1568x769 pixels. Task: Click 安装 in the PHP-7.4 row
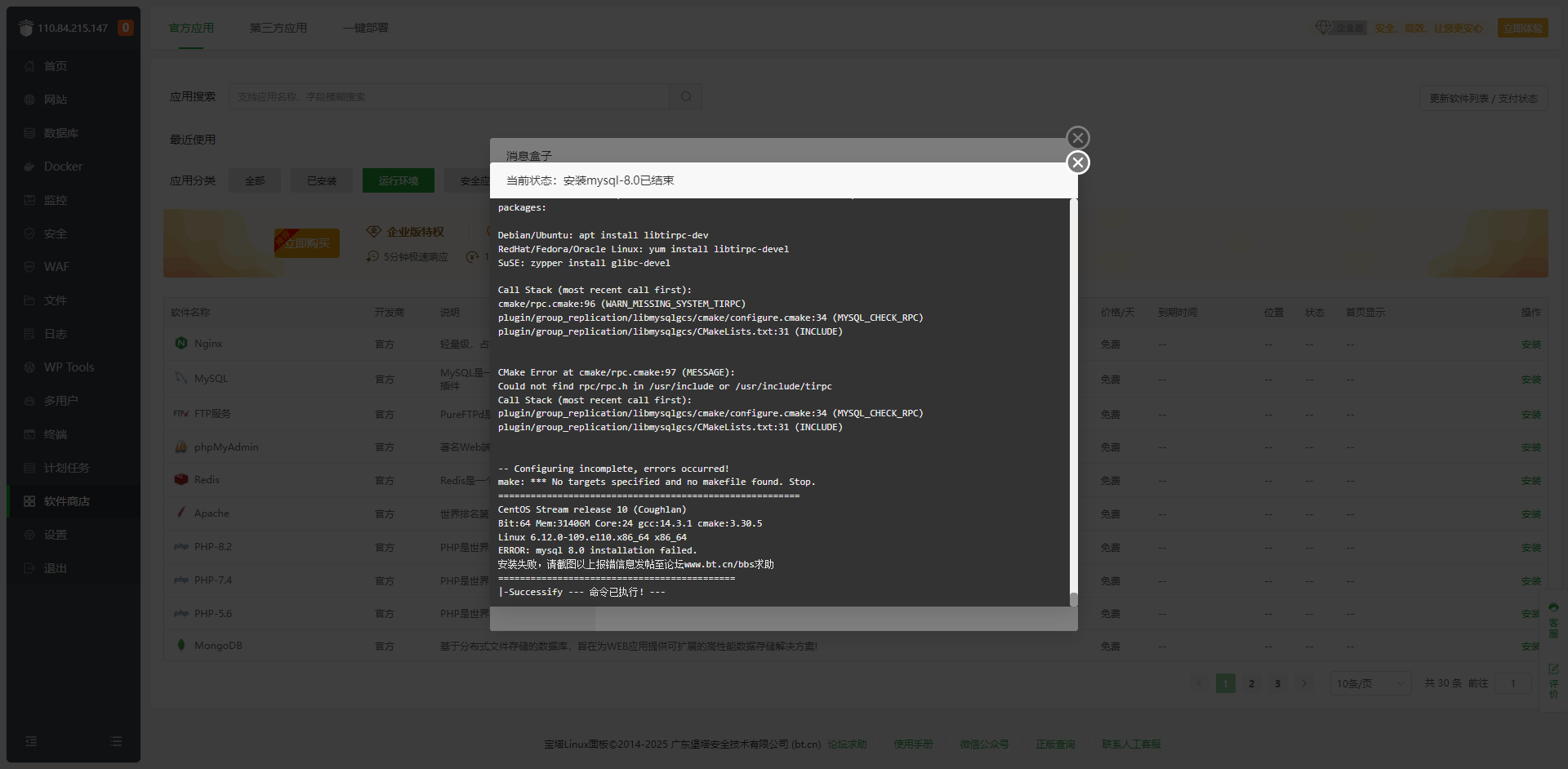1530,581
